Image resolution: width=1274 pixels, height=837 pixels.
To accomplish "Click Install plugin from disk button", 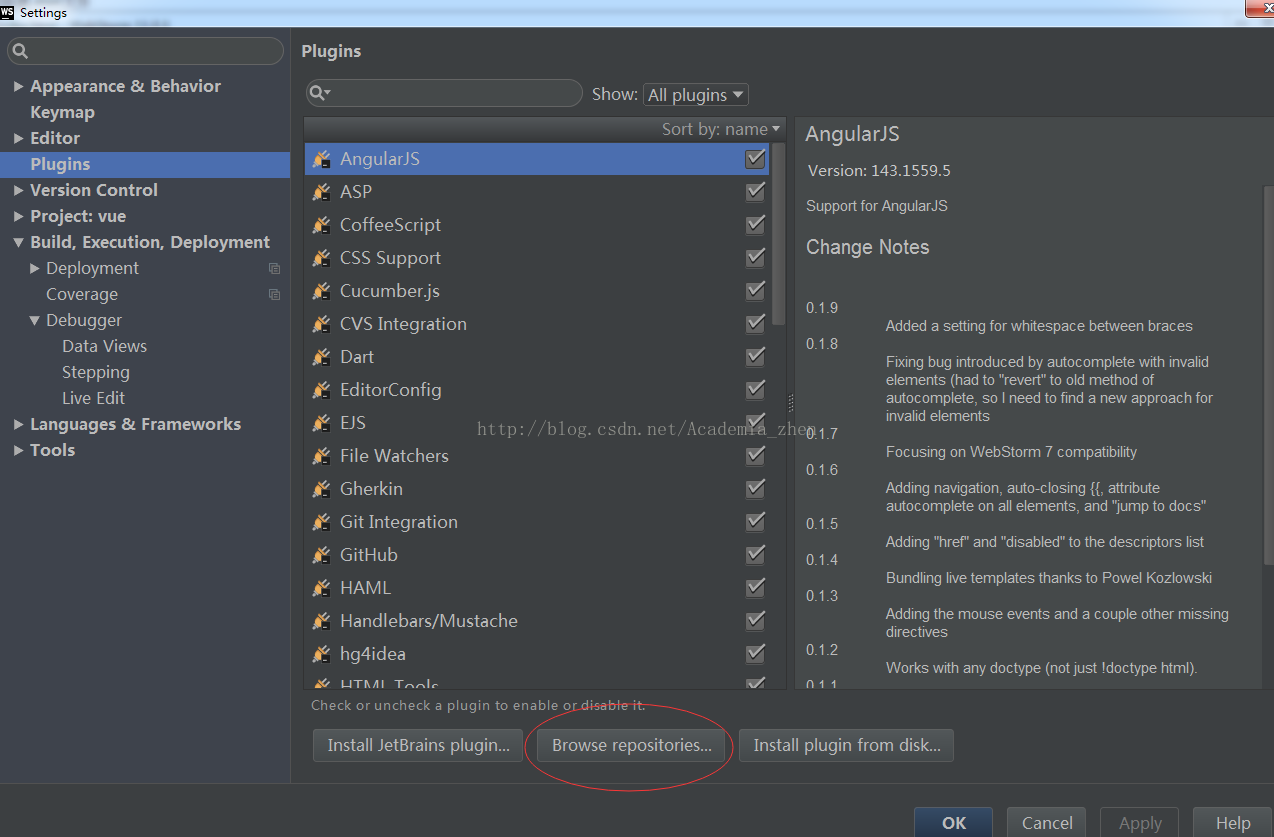I will (x=846, y=745).
